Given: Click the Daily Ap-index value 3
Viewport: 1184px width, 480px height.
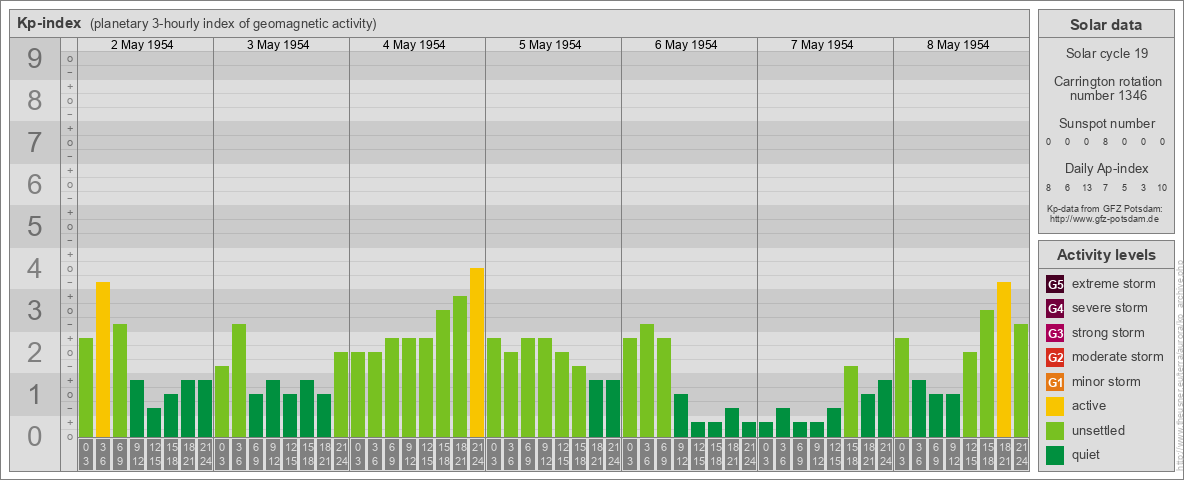Looking at the screenshot, I should click(x=1143, y=188).
